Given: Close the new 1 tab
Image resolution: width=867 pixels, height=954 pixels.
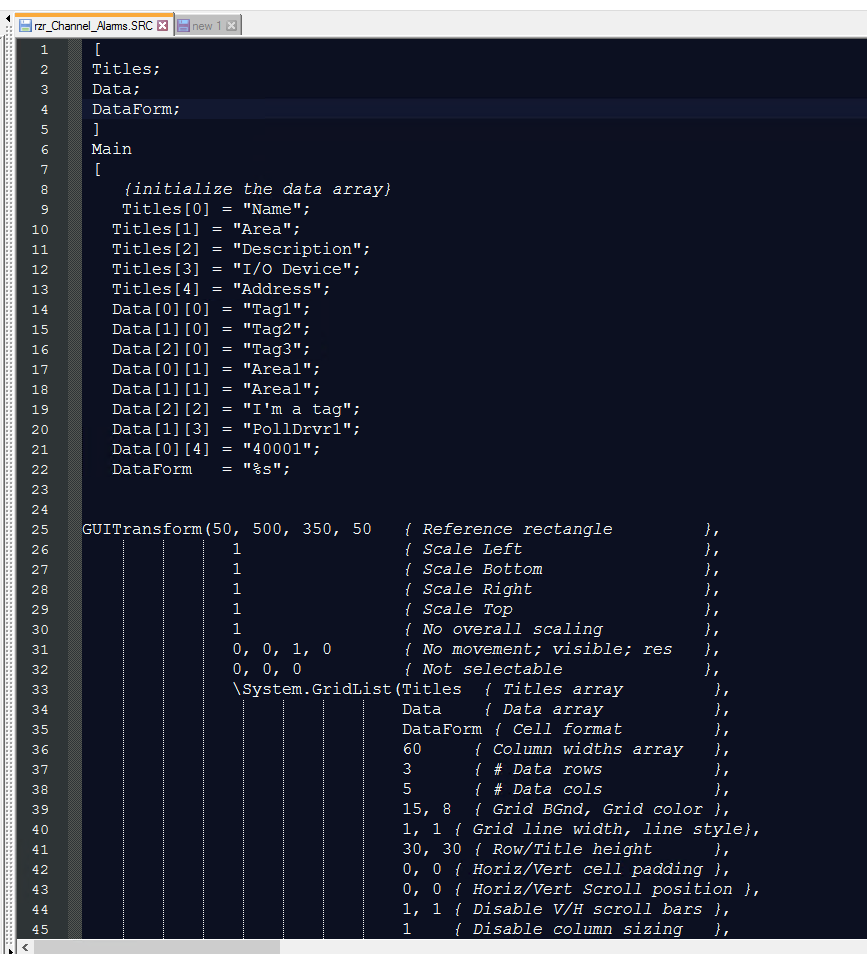Looking at the screenshot, I should pos(232,26).
